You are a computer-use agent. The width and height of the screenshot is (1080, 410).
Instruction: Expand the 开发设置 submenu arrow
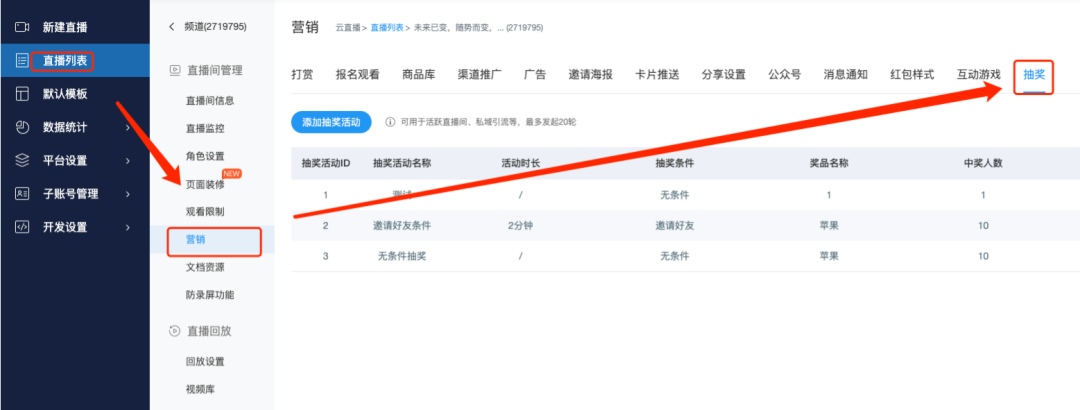point(128,227)
